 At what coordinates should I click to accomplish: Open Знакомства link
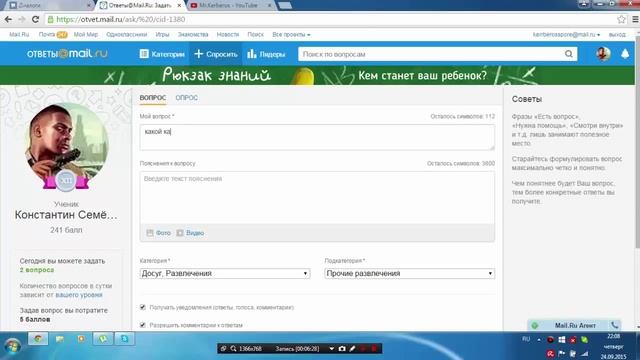click(193, 35)
